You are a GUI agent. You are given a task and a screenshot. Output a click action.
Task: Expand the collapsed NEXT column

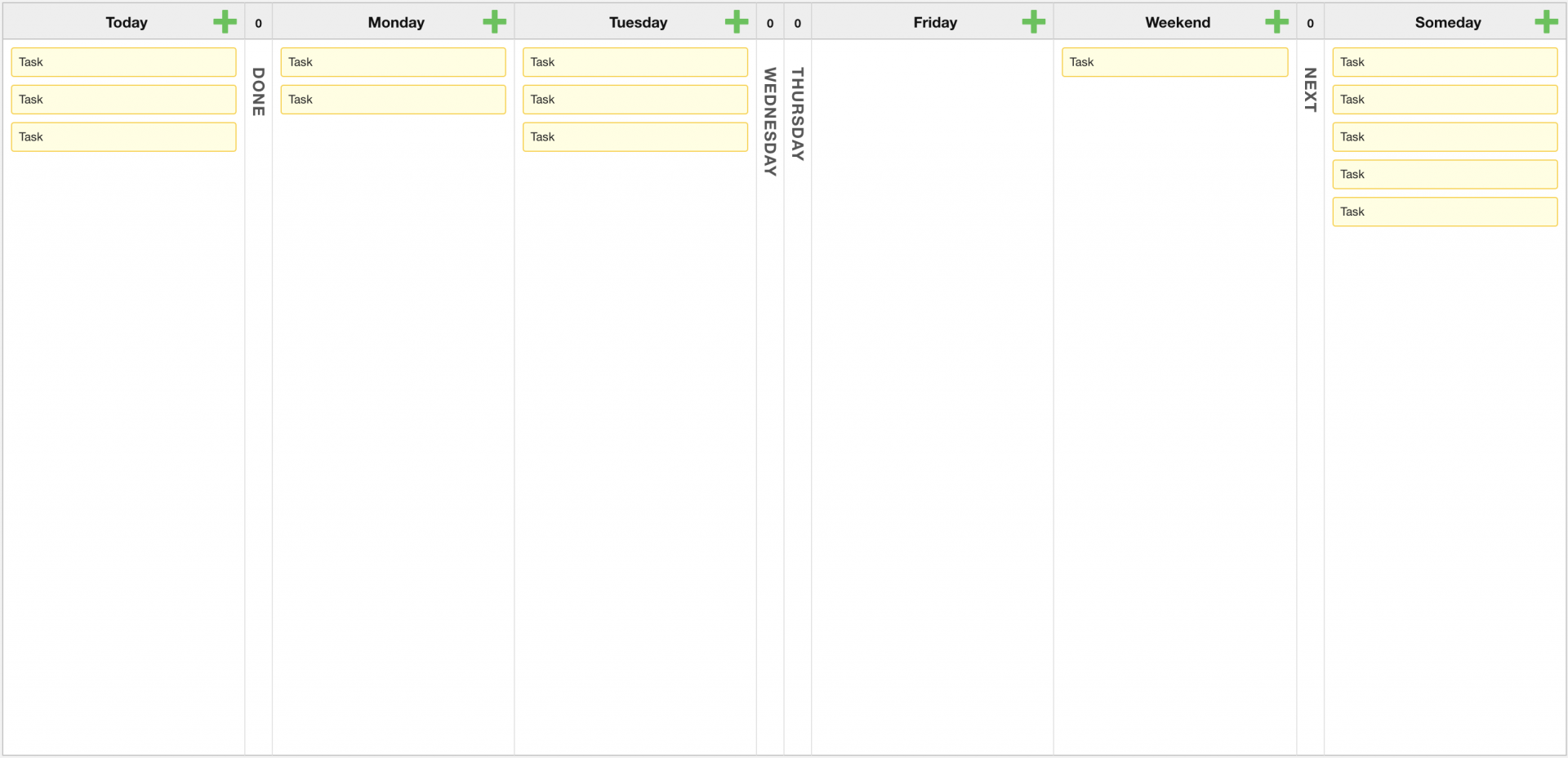click(x=1311, y=90)
